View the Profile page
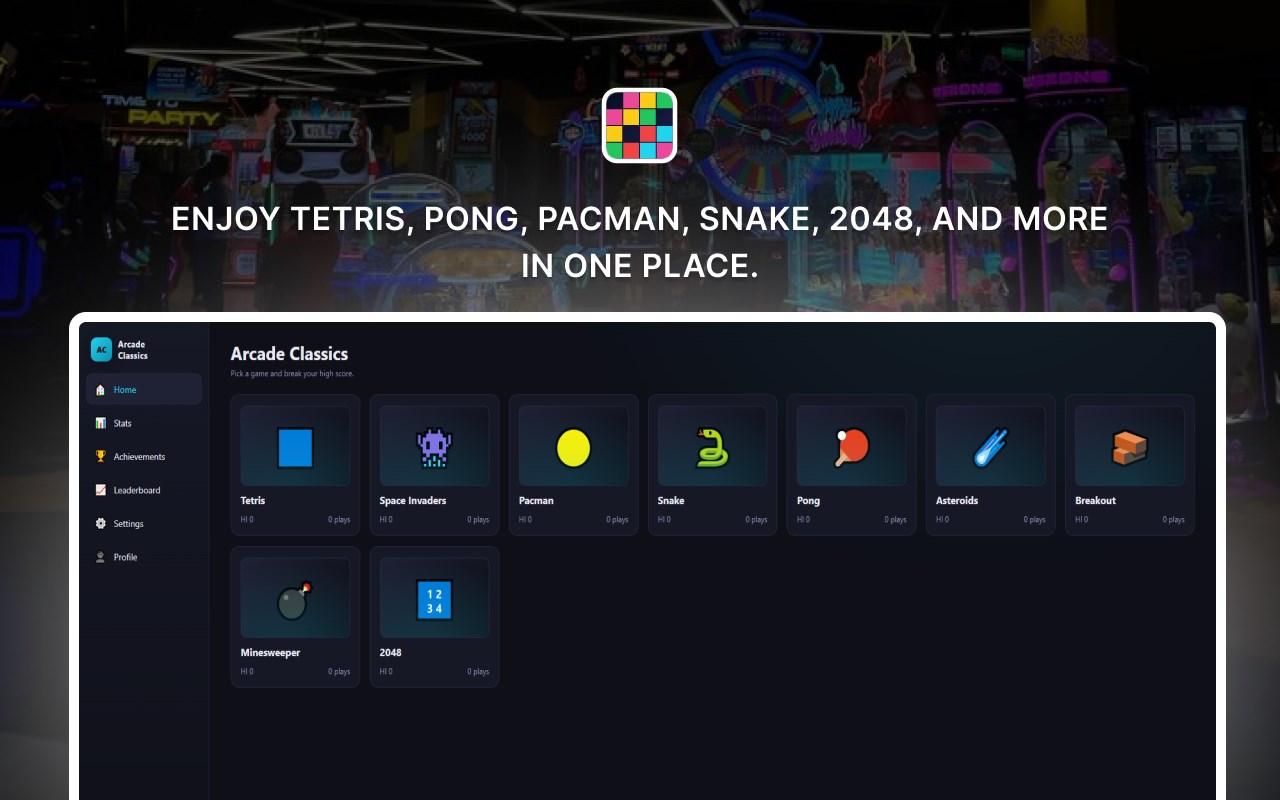The image size is (1280, 800). click(144, 557)
